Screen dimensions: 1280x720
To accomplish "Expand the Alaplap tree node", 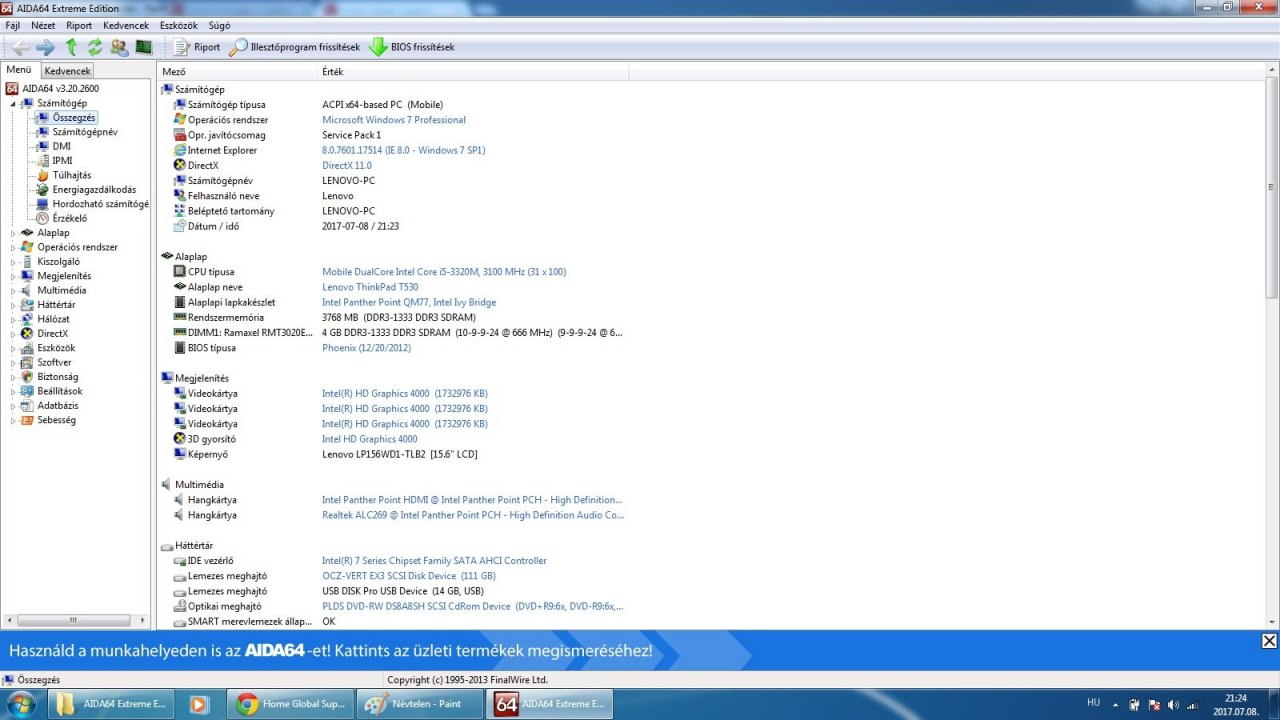I will click(13, 233).
